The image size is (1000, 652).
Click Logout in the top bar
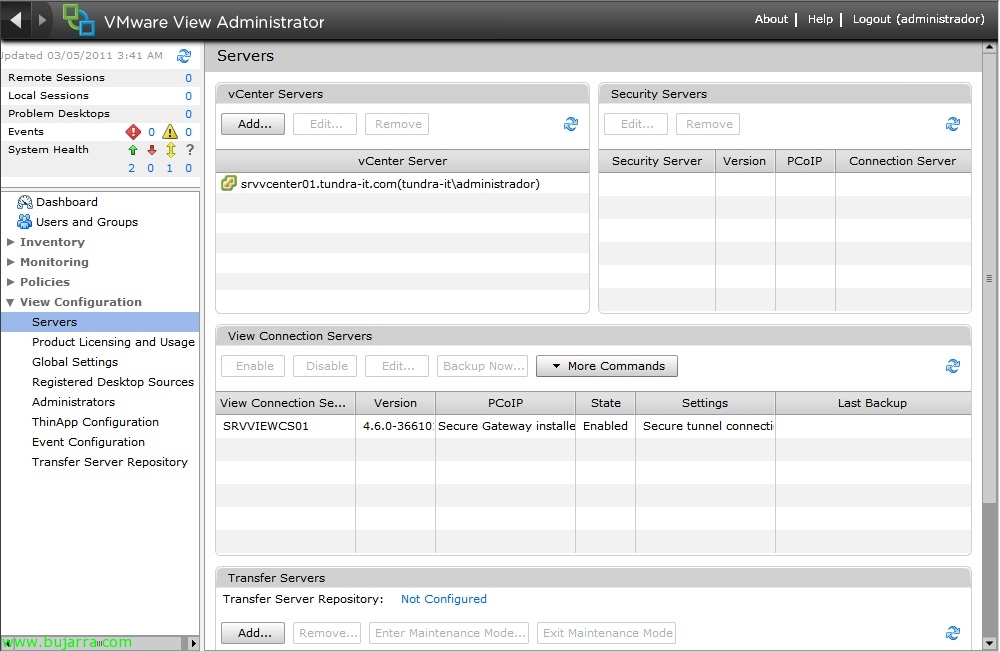coord(918,19)
